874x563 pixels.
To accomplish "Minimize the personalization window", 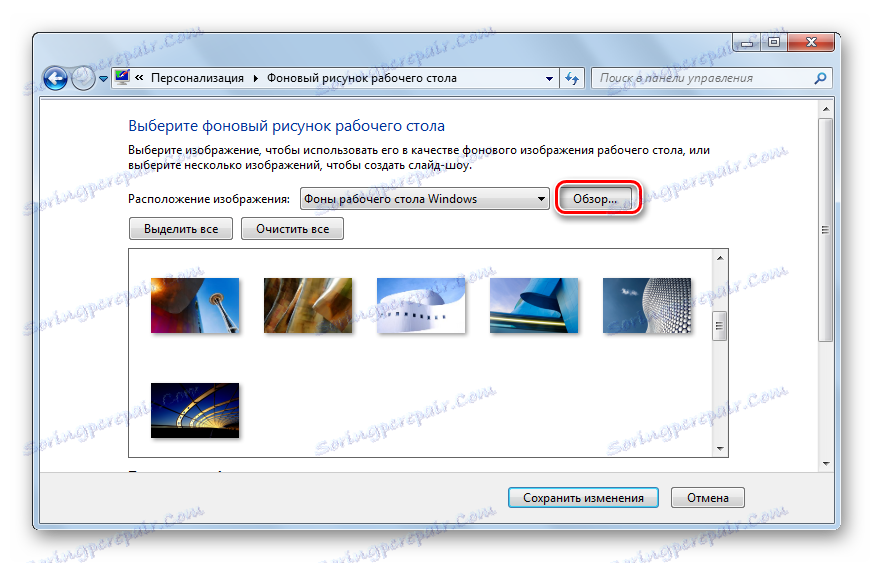I will 747,42.
